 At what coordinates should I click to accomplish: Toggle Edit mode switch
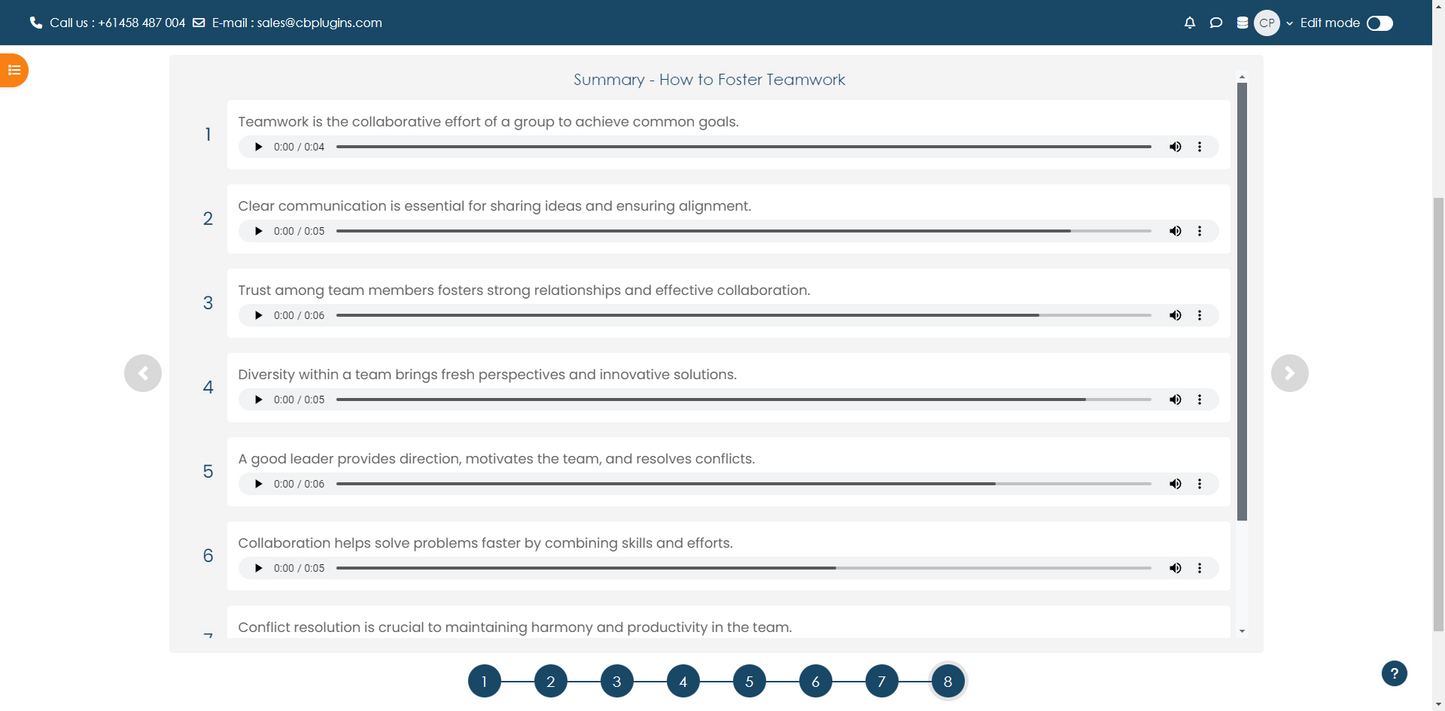1379,23
